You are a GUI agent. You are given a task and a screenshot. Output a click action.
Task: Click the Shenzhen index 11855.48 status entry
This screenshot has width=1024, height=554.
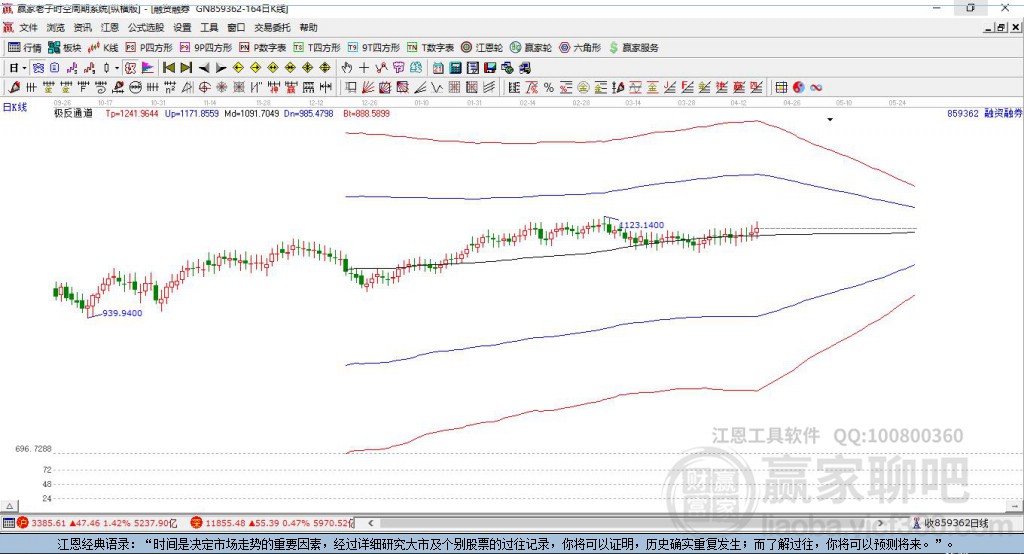271,523
